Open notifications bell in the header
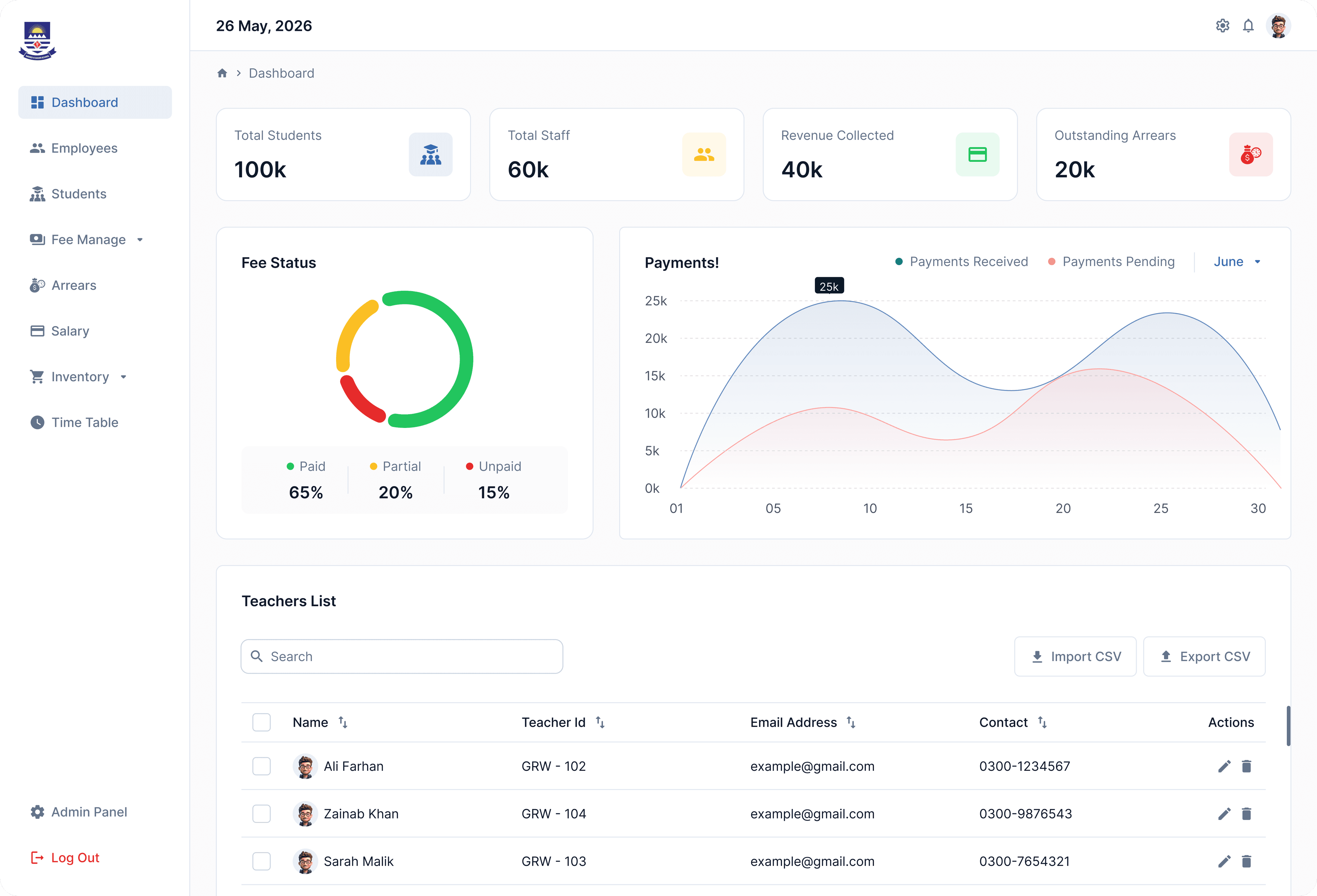This screenshot has height=896, width=1317. 1248,25
